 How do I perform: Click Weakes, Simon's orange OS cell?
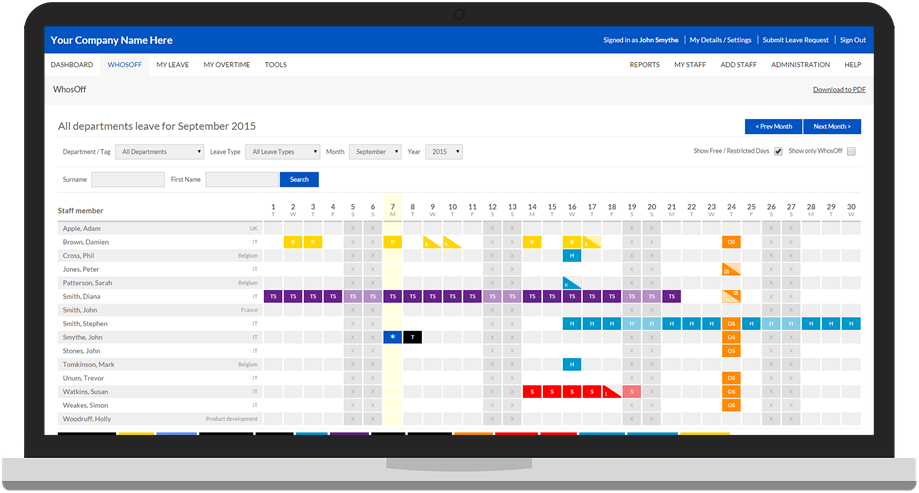[731, 405]
